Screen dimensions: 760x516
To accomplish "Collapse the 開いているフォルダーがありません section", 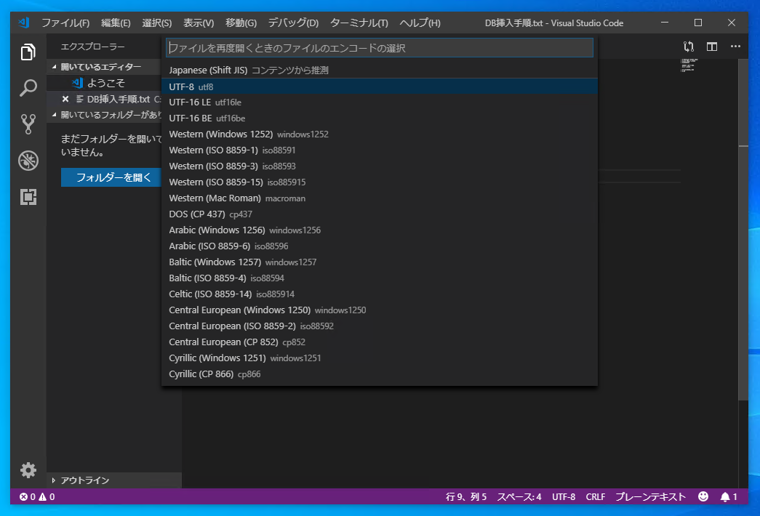I will 105,115.
